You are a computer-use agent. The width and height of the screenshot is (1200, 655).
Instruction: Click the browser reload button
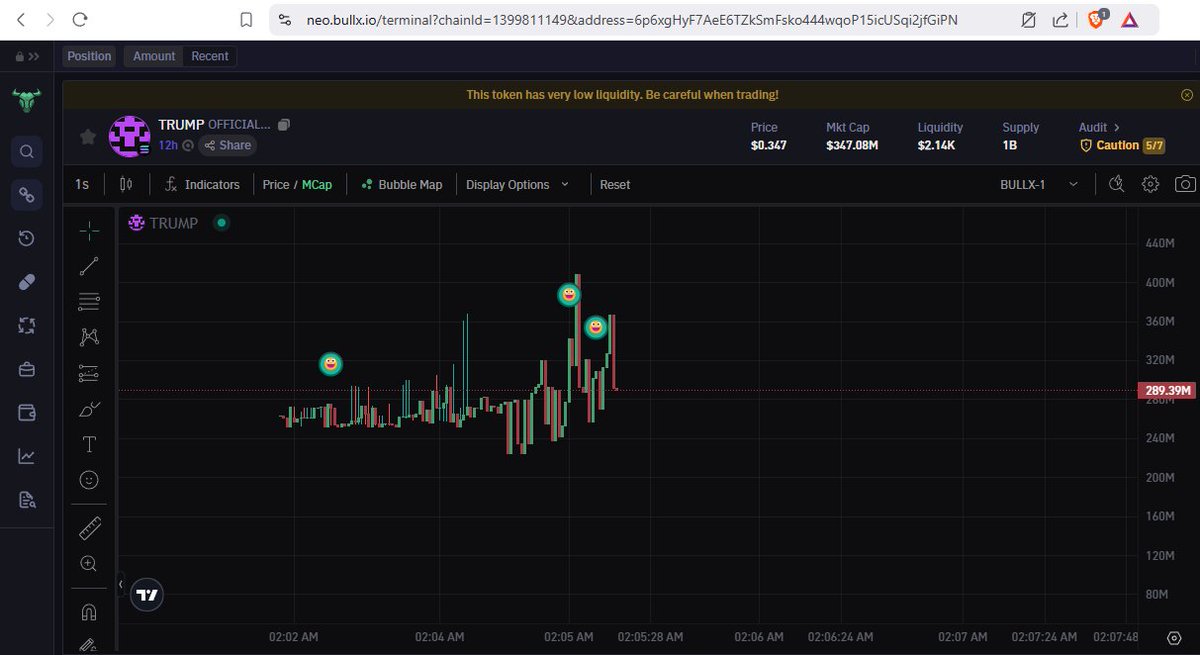click(80, 19)
